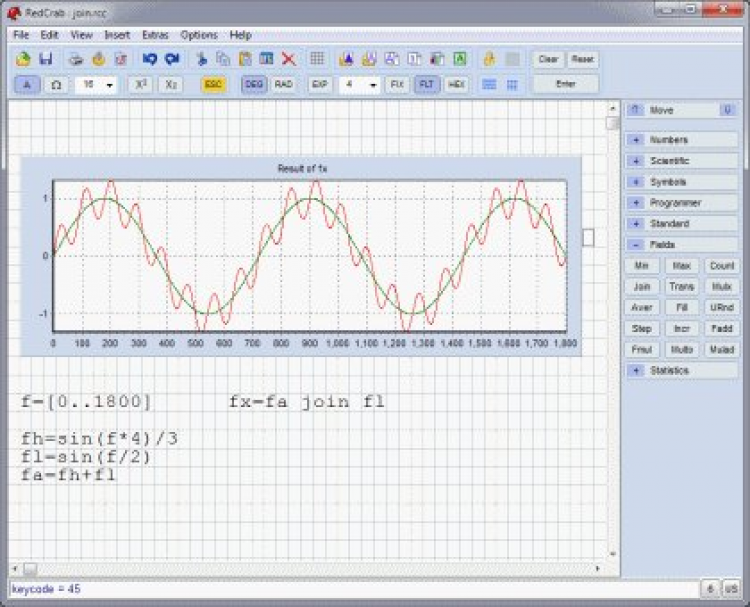The image size is (750, 607).
Task: Toggle the A text mode button
Action: point(27,85)
